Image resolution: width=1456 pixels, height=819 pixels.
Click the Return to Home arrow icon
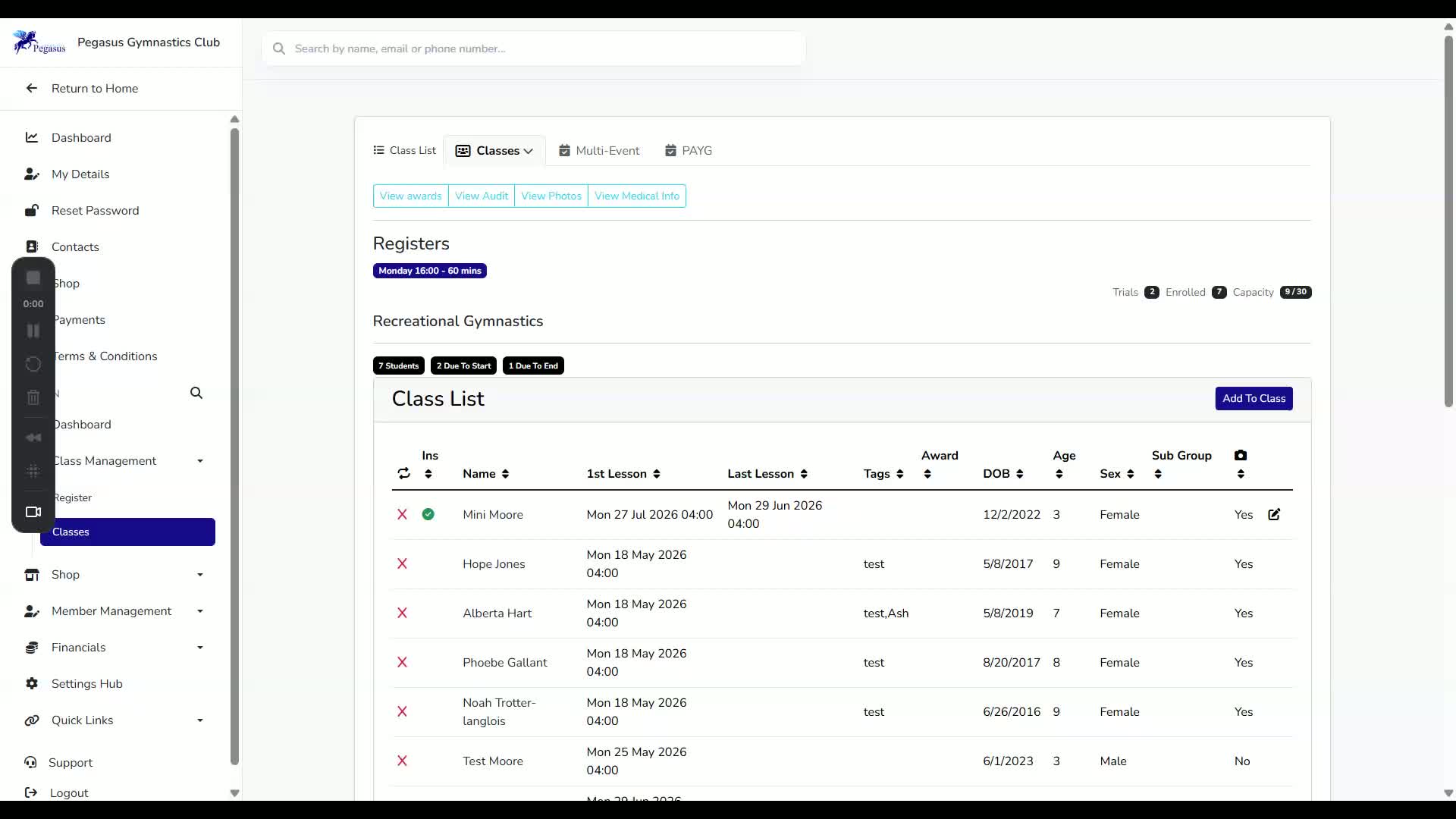pos(32,88)
